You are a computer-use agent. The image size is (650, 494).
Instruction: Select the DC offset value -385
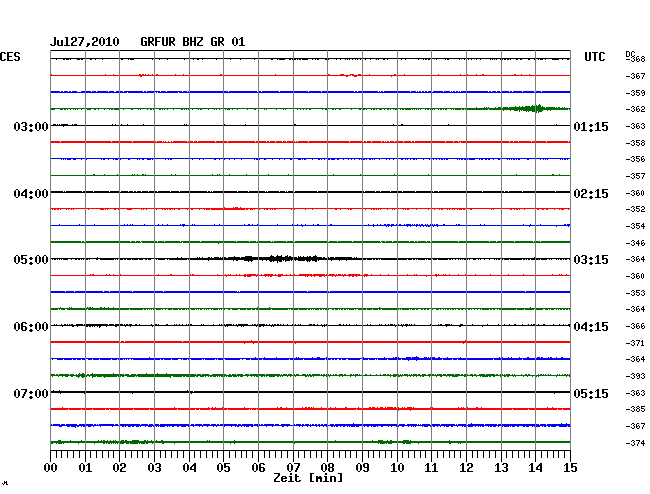[x=636, y=409]
